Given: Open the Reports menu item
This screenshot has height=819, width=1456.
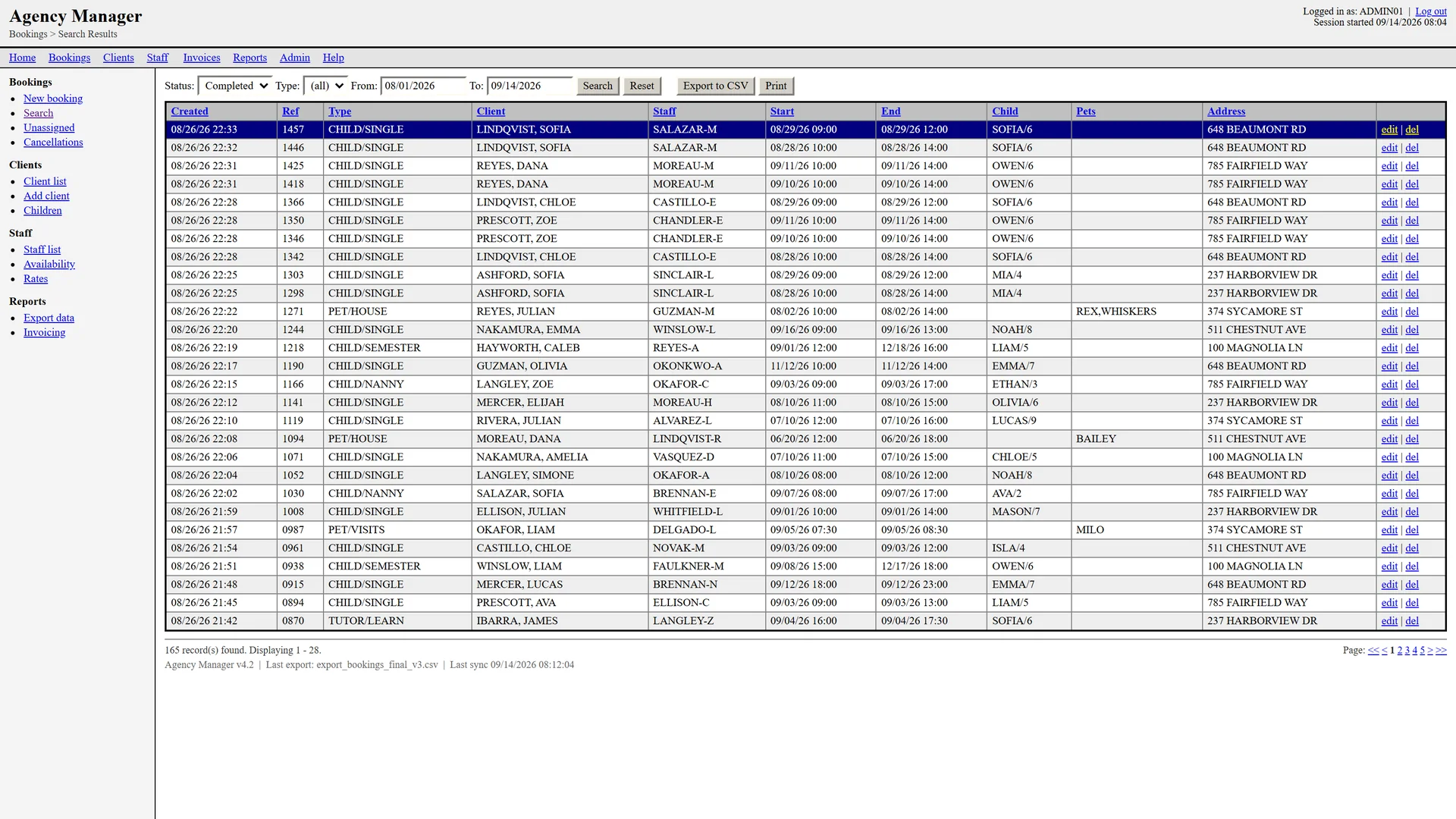Looking at the screenshot, I should pyautogui.click(x=249, y=58).
